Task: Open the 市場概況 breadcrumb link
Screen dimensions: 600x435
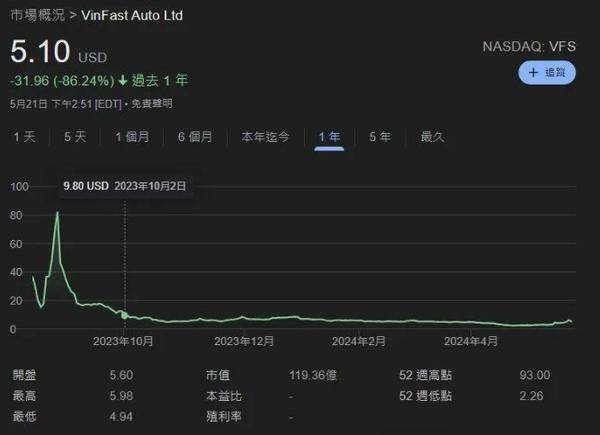Action: pyautogui.click(x=39, y=16)
